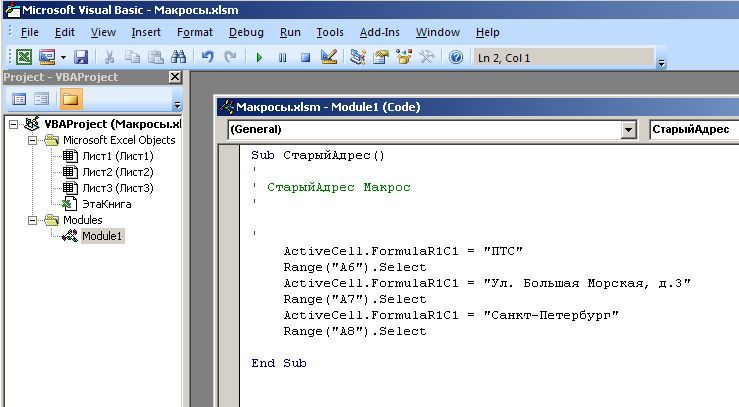The image size is (739, 407).
Task: Click the Paste clipboard icon
Action: tap(156, 57)
